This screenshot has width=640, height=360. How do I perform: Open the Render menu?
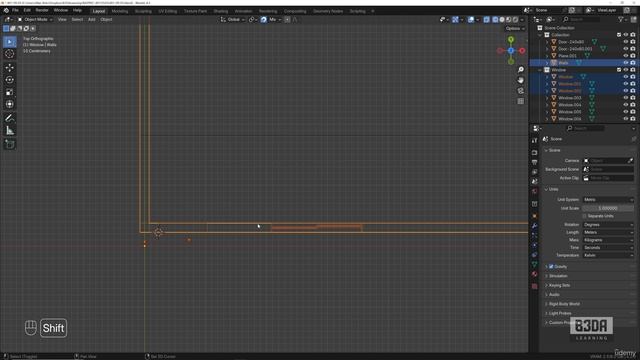(x=42, y=10)
